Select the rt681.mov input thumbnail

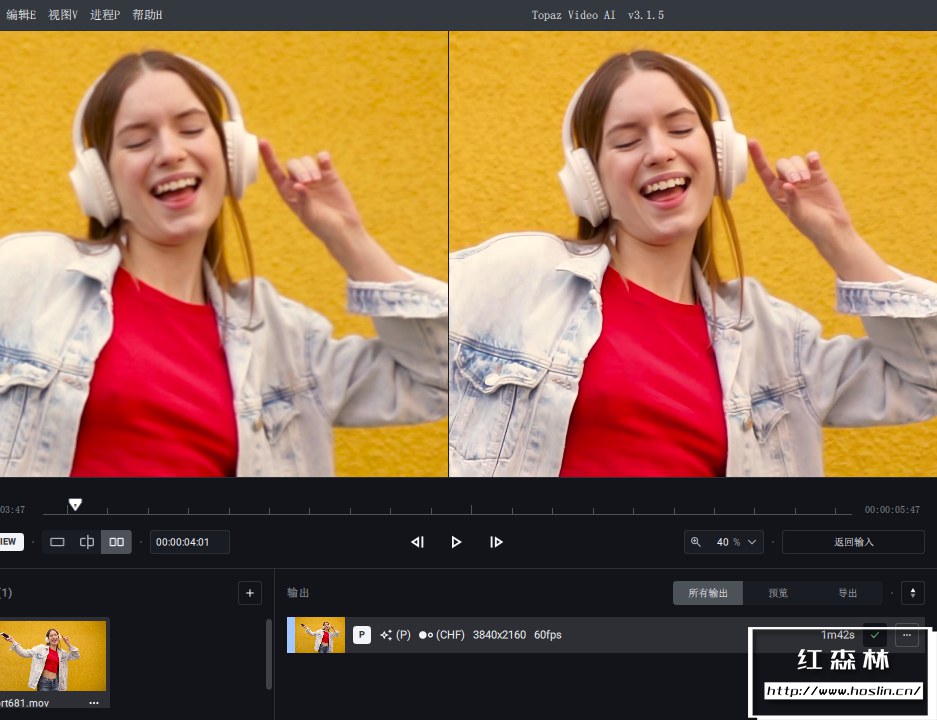pos(54,655)
